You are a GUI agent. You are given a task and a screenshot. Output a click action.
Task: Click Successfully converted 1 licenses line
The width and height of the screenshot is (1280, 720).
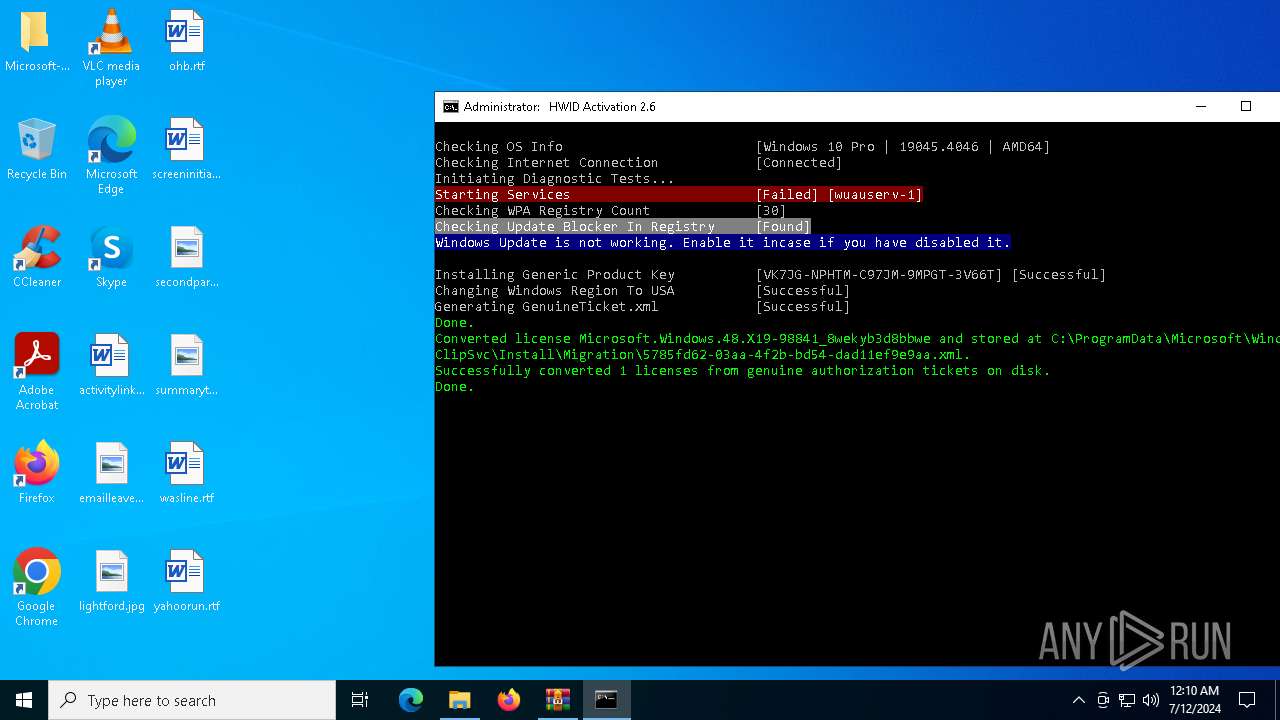(742, 371)
